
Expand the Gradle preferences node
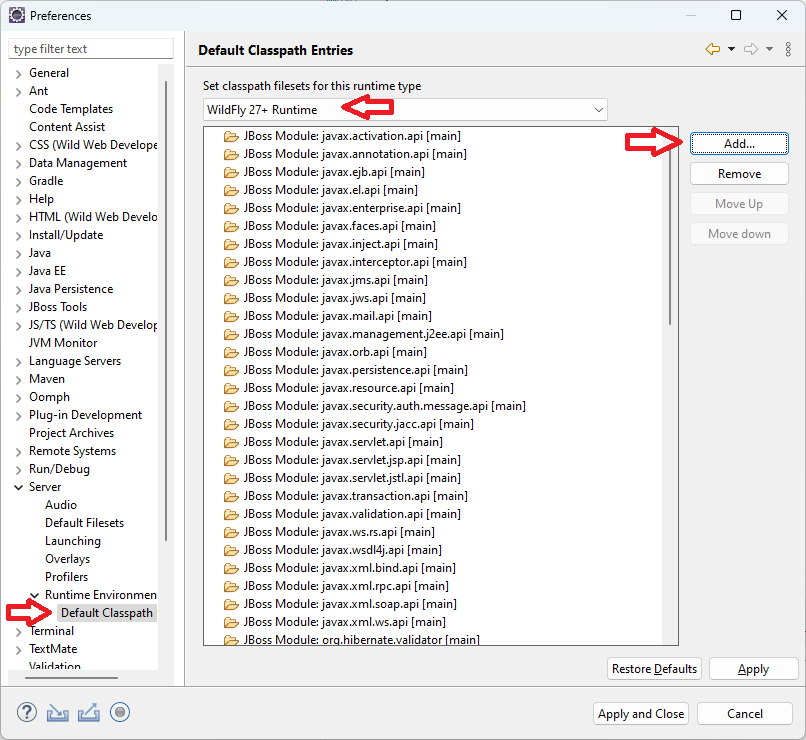[19, 181]
